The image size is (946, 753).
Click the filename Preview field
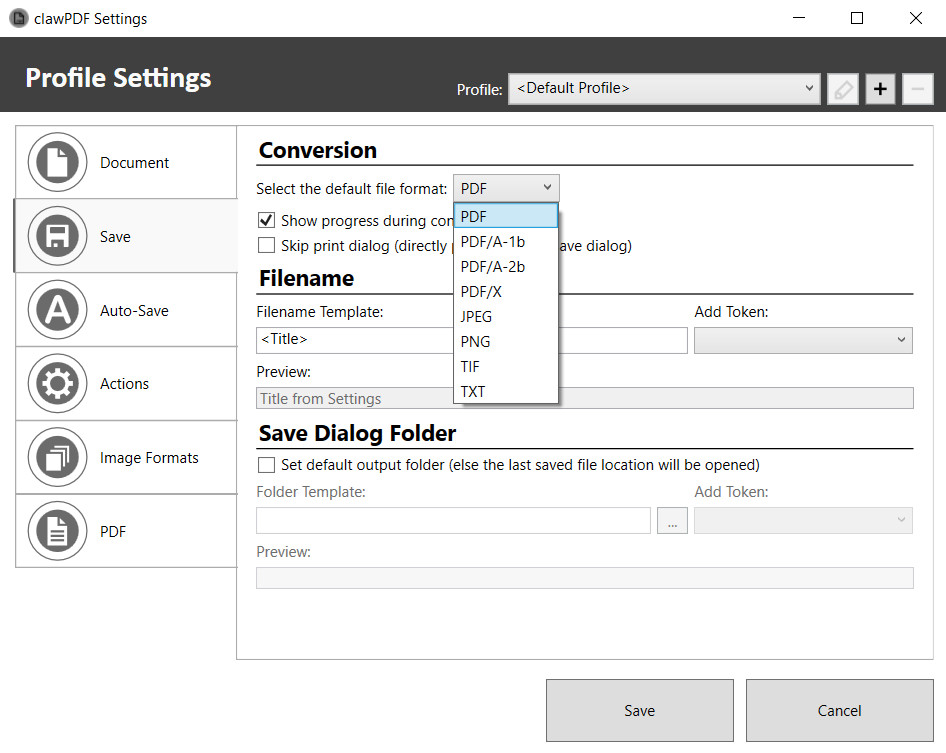(585, 398)
